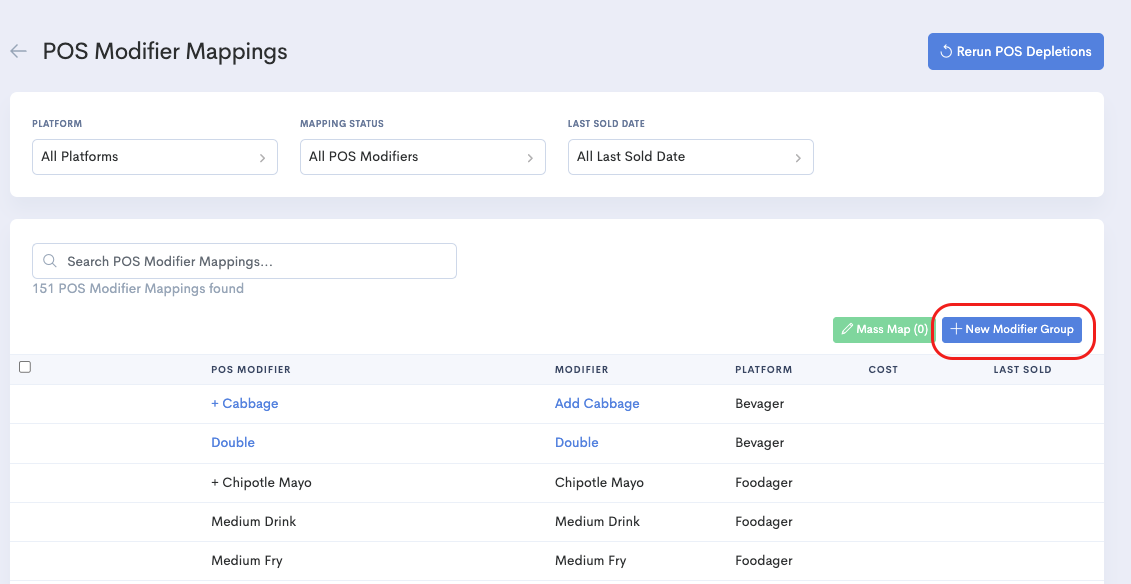Sort by the LAST SOLD column header

[1022, 369]
